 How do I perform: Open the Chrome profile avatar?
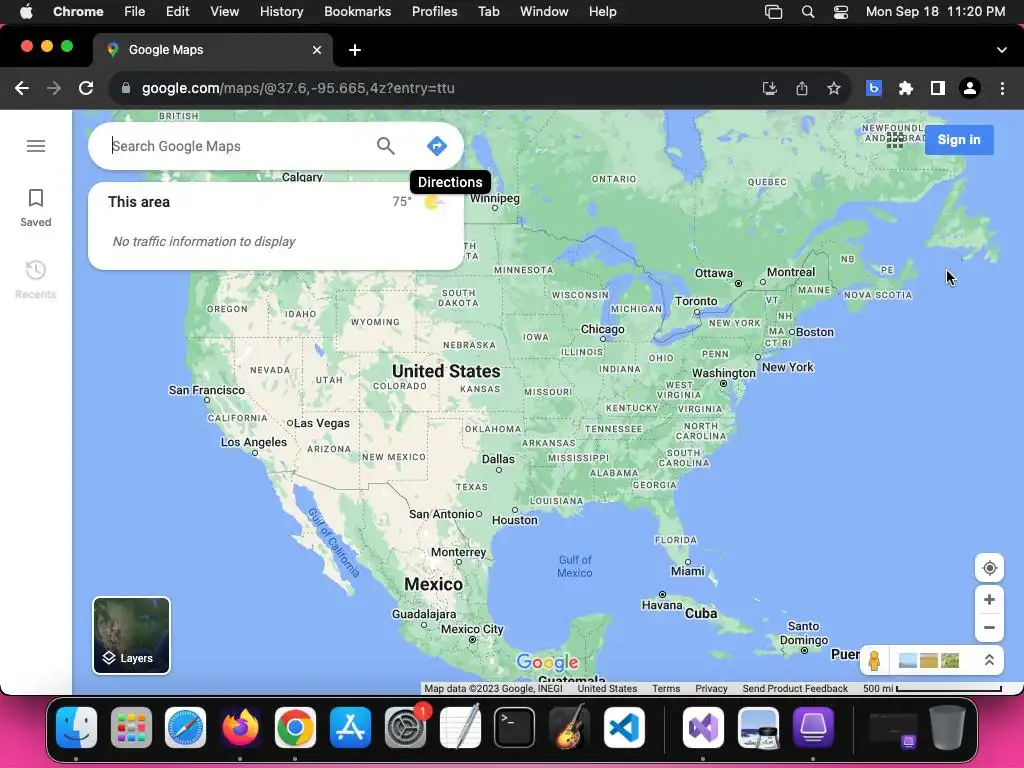pos(970,88)
